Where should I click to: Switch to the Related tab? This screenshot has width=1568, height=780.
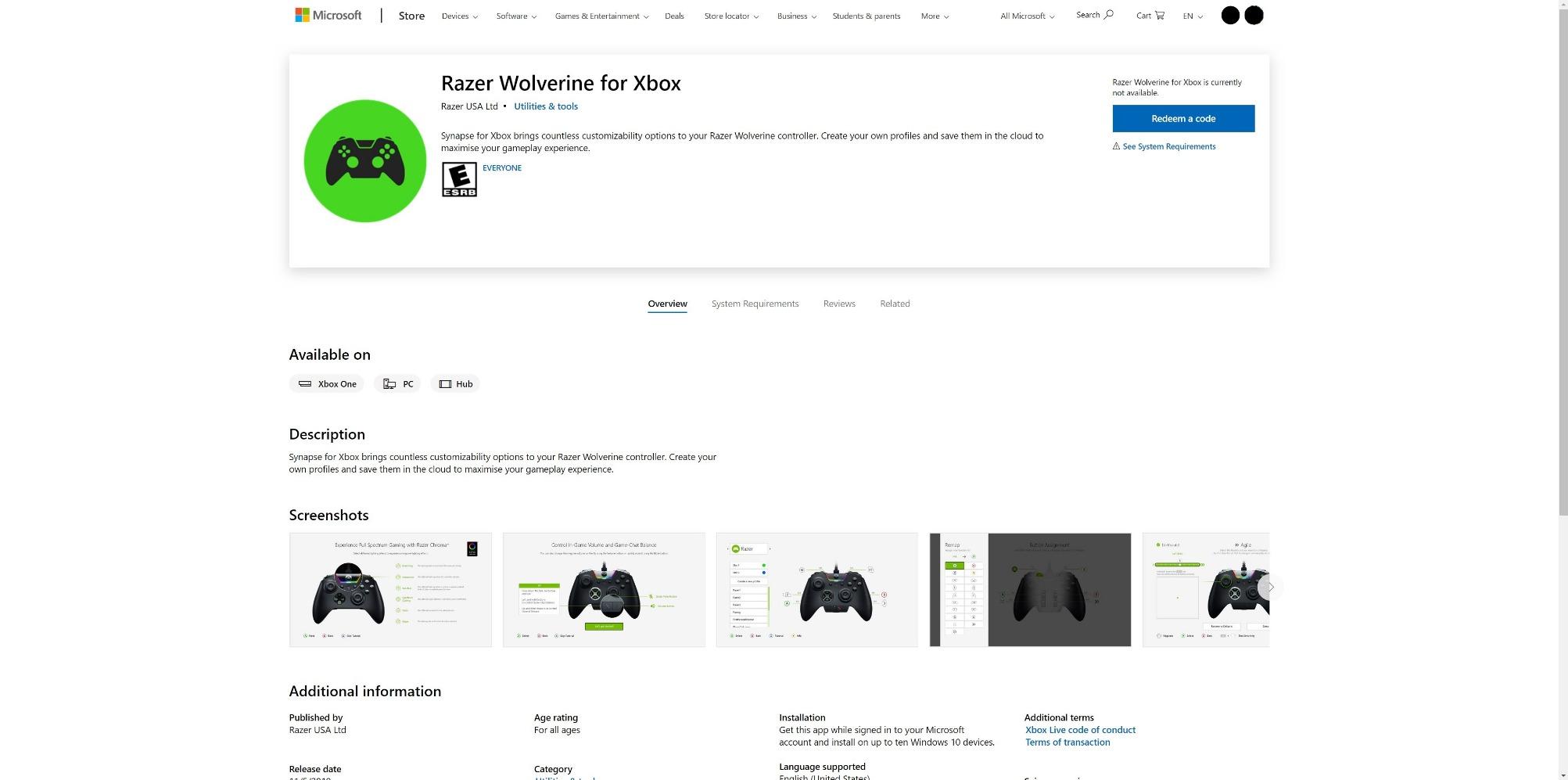895,304
